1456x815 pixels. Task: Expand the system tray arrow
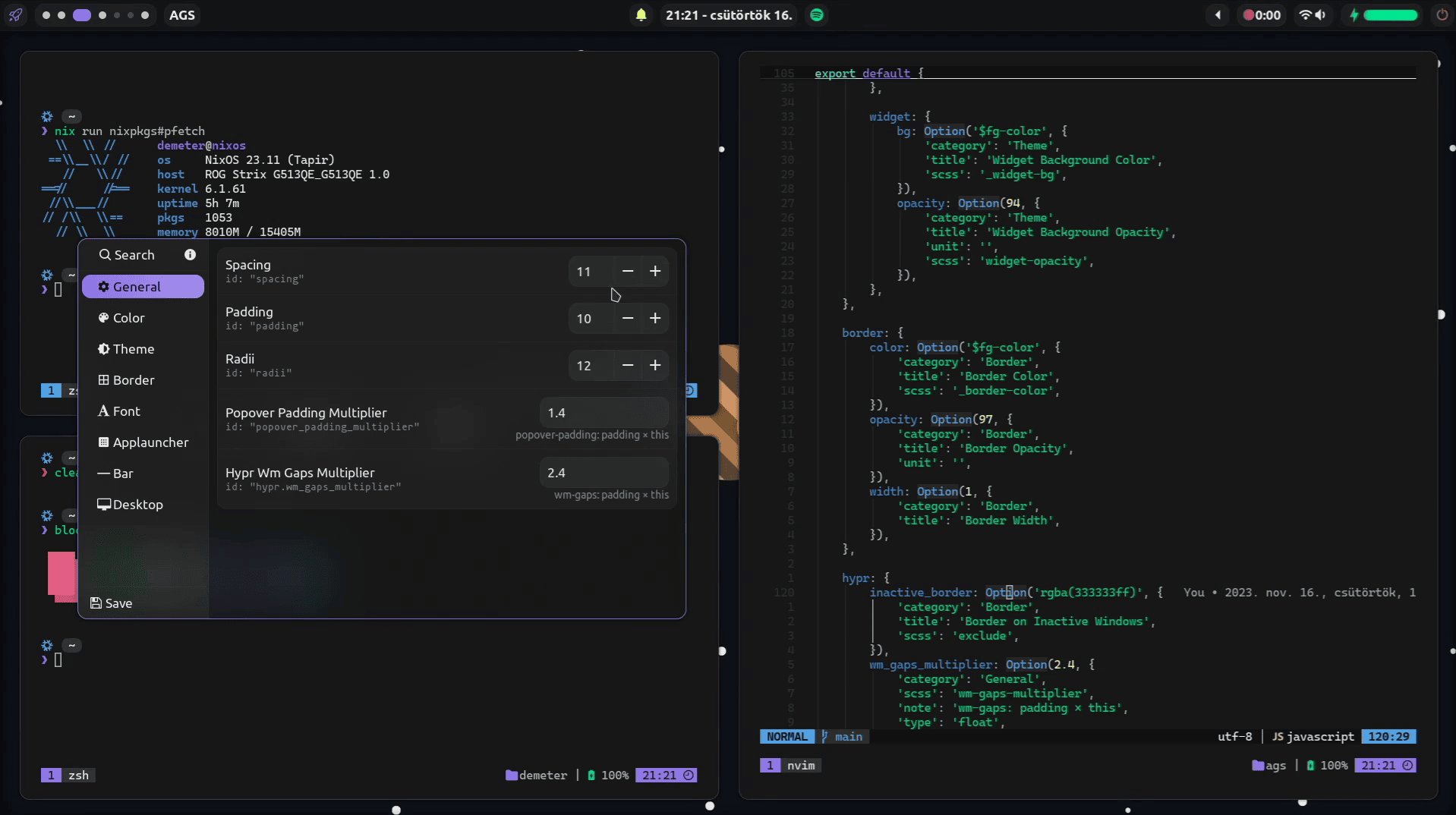(1218, 15)
